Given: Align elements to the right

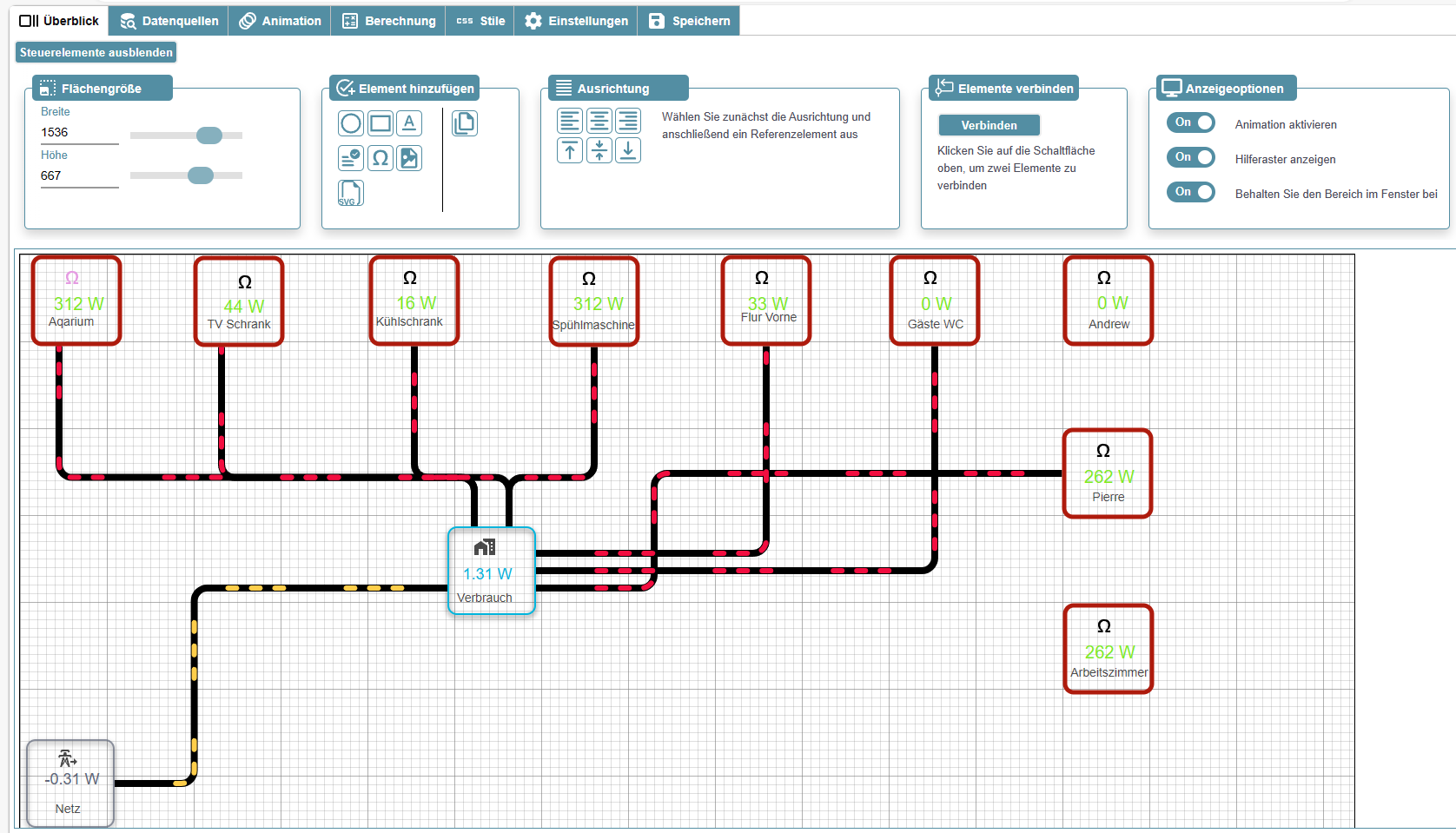Looking at the screenshot, I should [628, 121].
